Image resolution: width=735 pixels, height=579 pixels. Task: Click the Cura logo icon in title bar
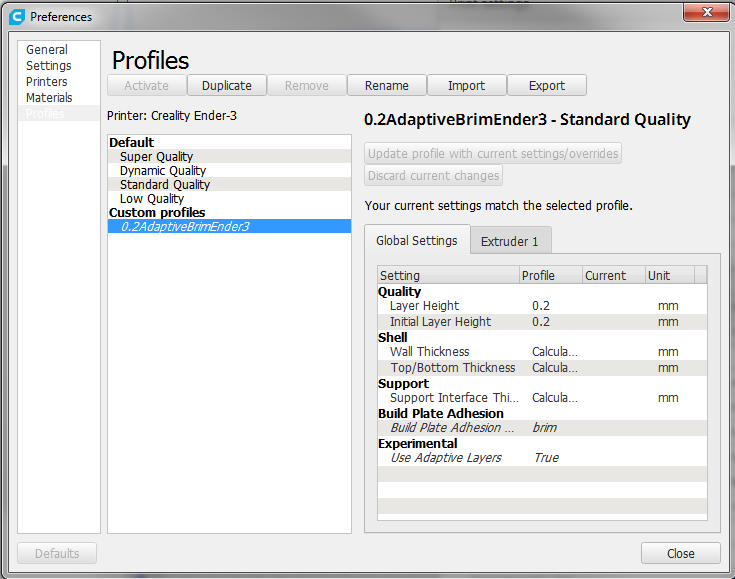click(x=17, y=16)
